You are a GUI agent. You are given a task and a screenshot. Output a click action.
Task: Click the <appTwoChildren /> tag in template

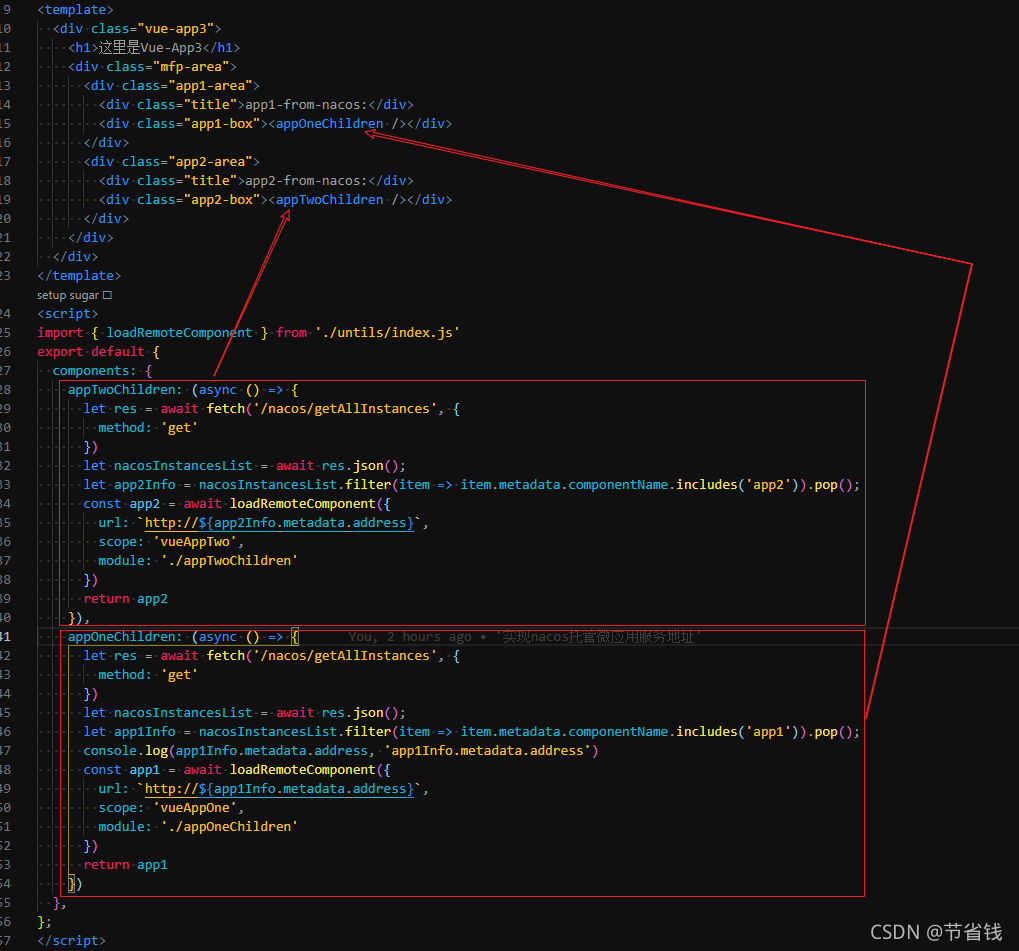click(x=337, y=200)
